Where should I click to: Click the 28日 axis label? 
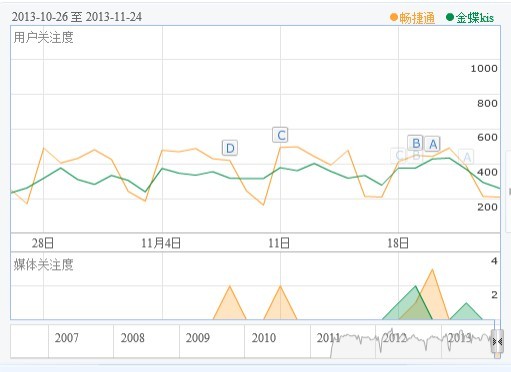(43, 243)
